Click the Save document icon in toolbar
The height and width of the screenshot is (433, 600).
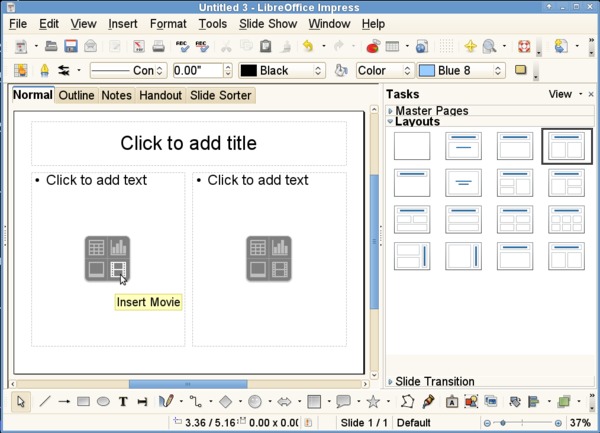pyautogui.click(x=71, y=46)
